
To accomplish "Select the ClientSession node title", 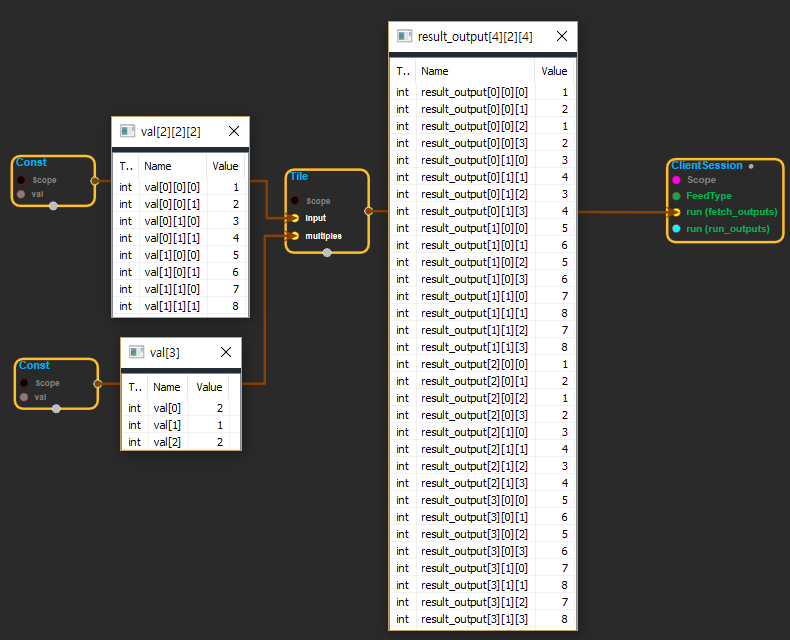I will 706,165.
